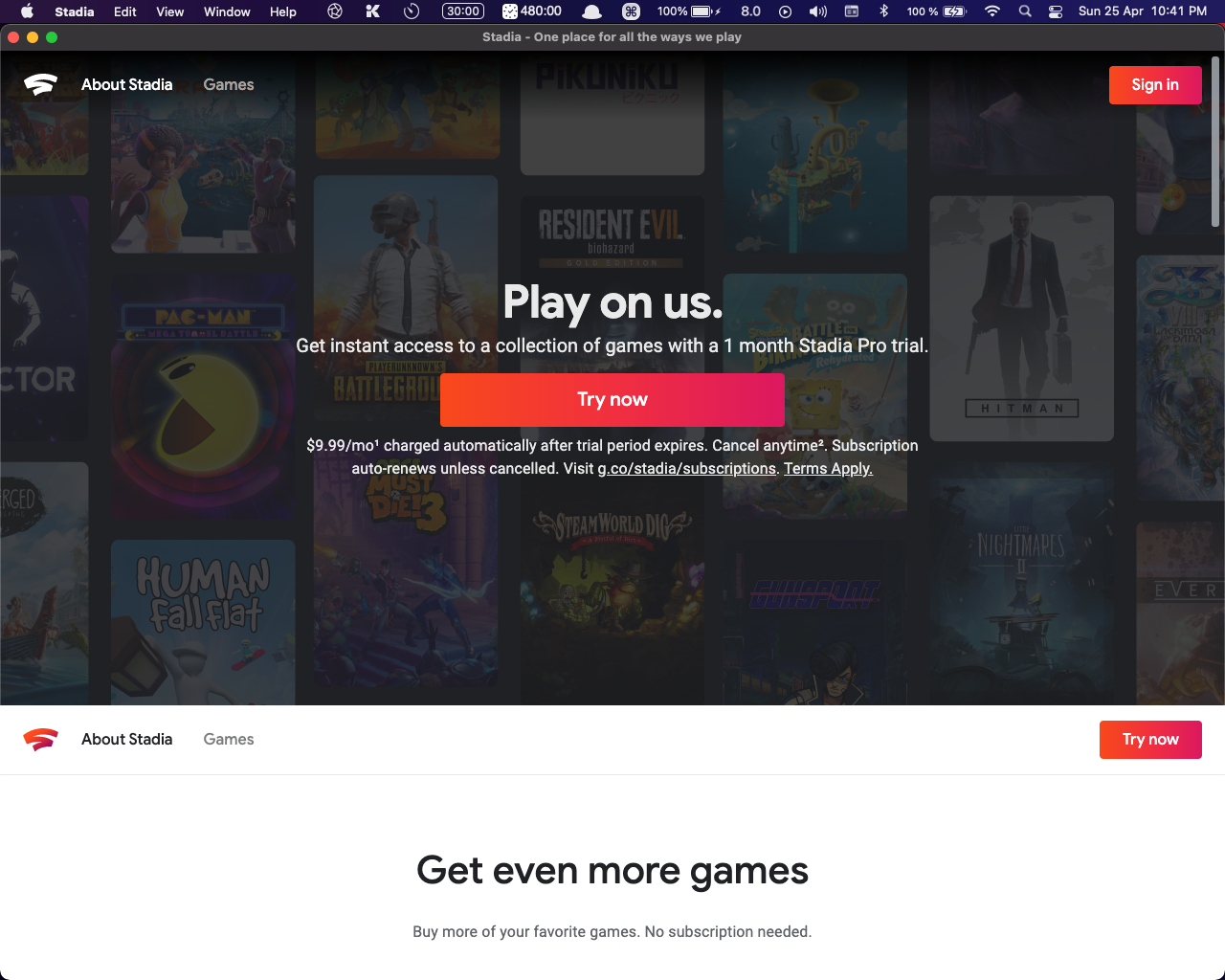Viewport: 1225px width, 980px height.
Task: Open the g.co/stadia/subscriptions link
Action: [686, 468]
